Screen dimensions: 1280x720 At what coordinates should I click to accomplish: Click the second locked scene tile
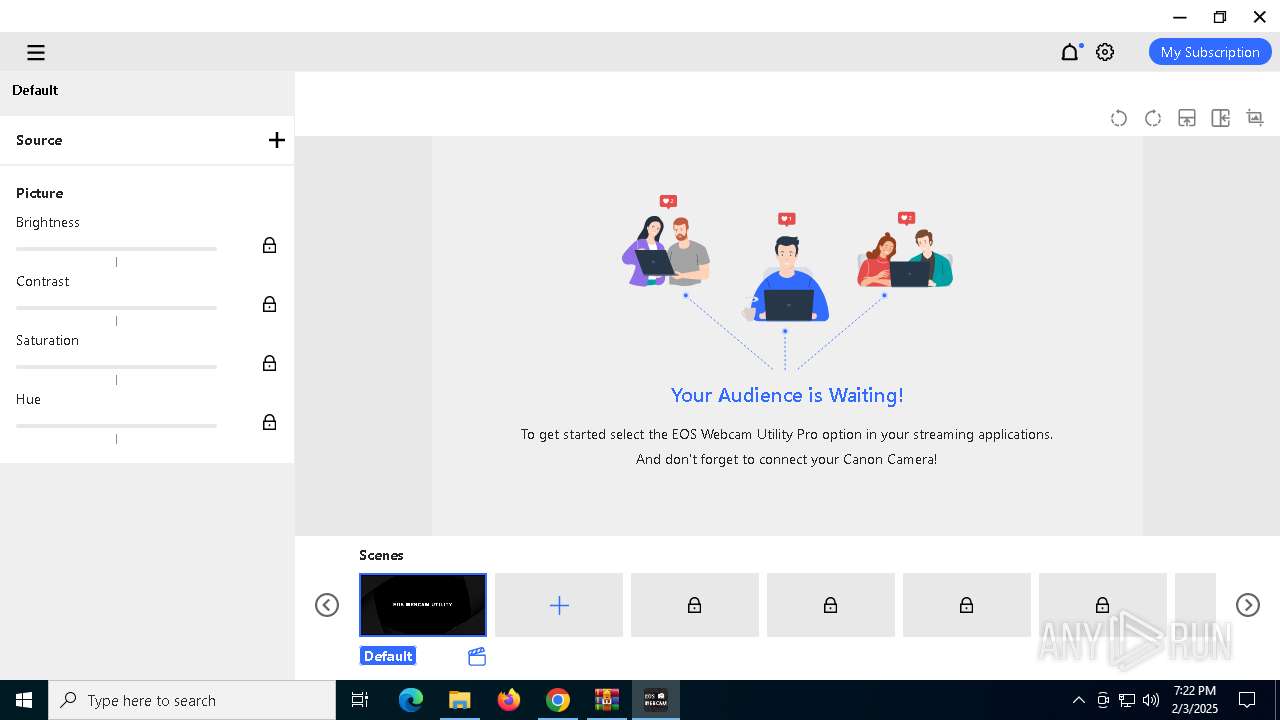[x=831, y=605]
